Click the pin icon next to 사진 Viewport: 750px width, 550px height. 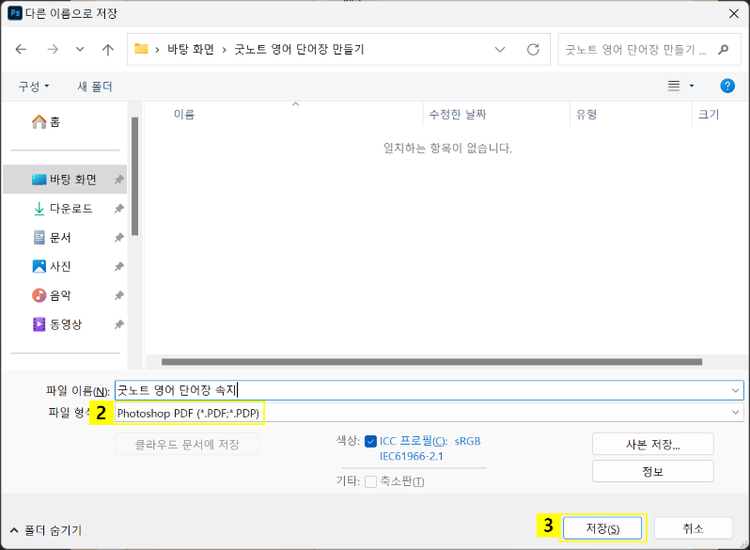point(119,266)
